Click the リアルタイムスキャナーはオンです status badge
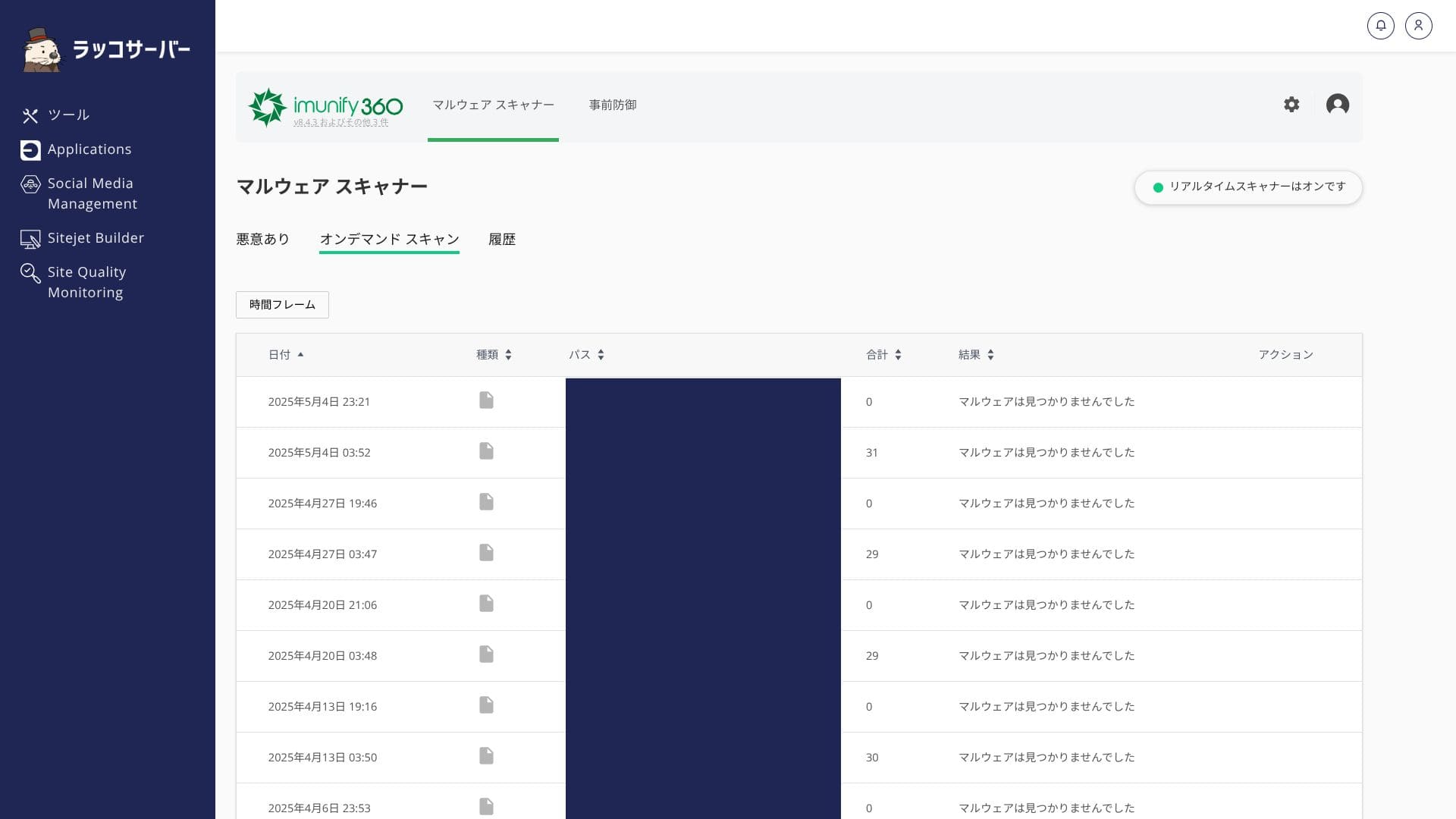This screenshot has height=819, width=1456. 1248,187
